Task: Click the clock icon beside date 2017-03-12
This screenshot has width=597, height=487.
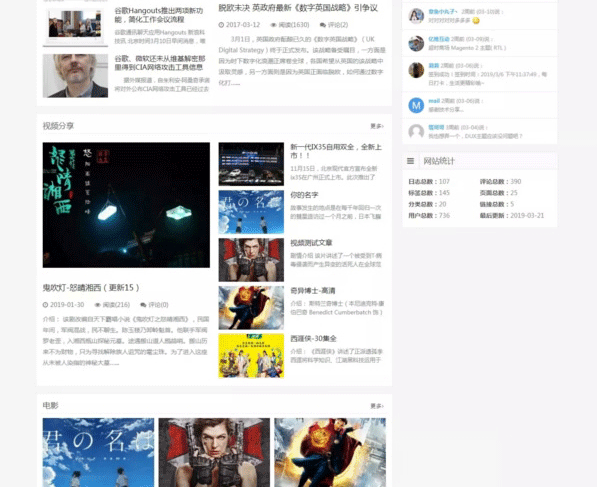Action: pyautogui.click(x=221, y=25)
